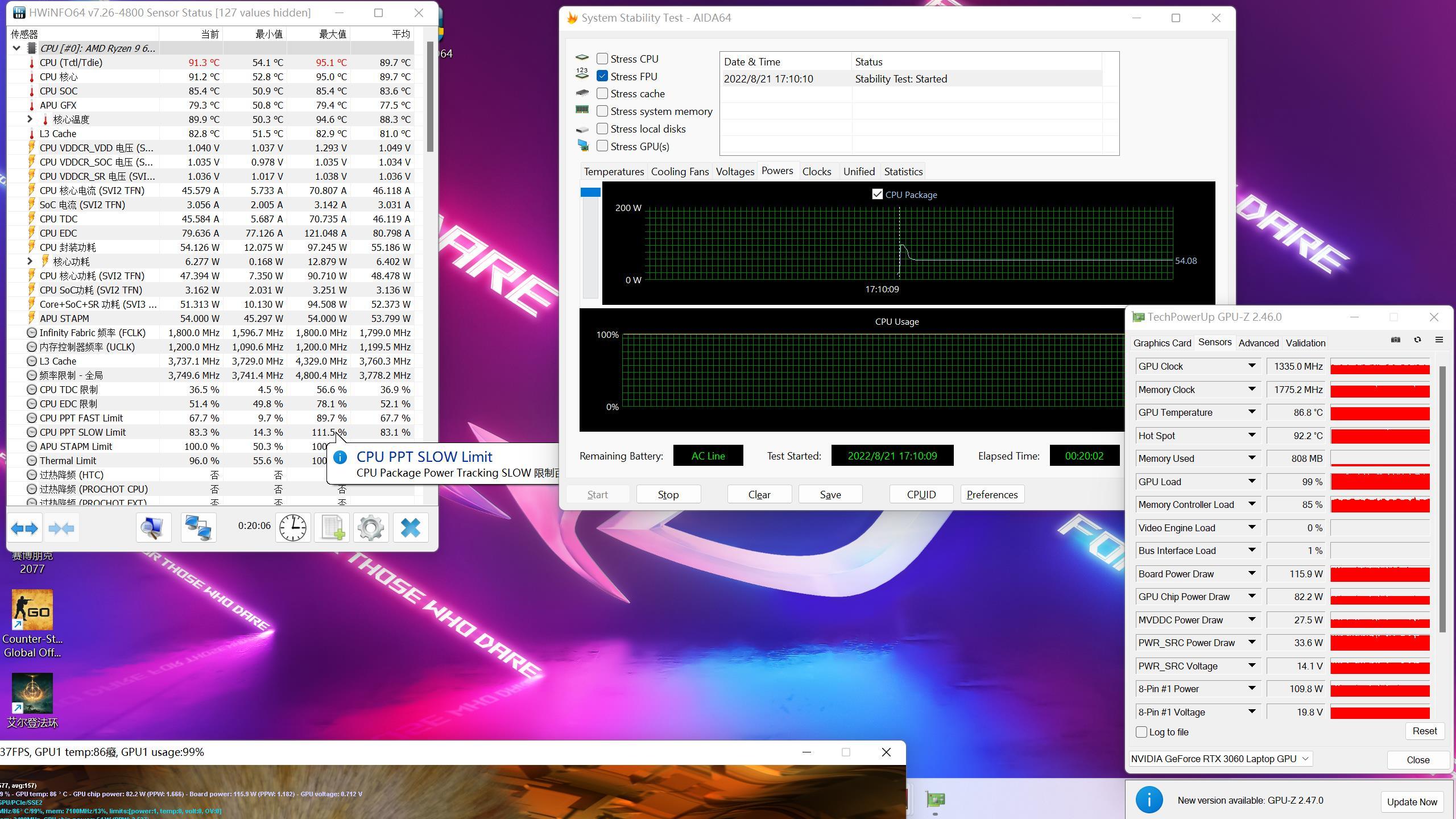Uncheck the Stress FPU option
The width and height of the screenshot is (1456, 819).
[602, 76]
